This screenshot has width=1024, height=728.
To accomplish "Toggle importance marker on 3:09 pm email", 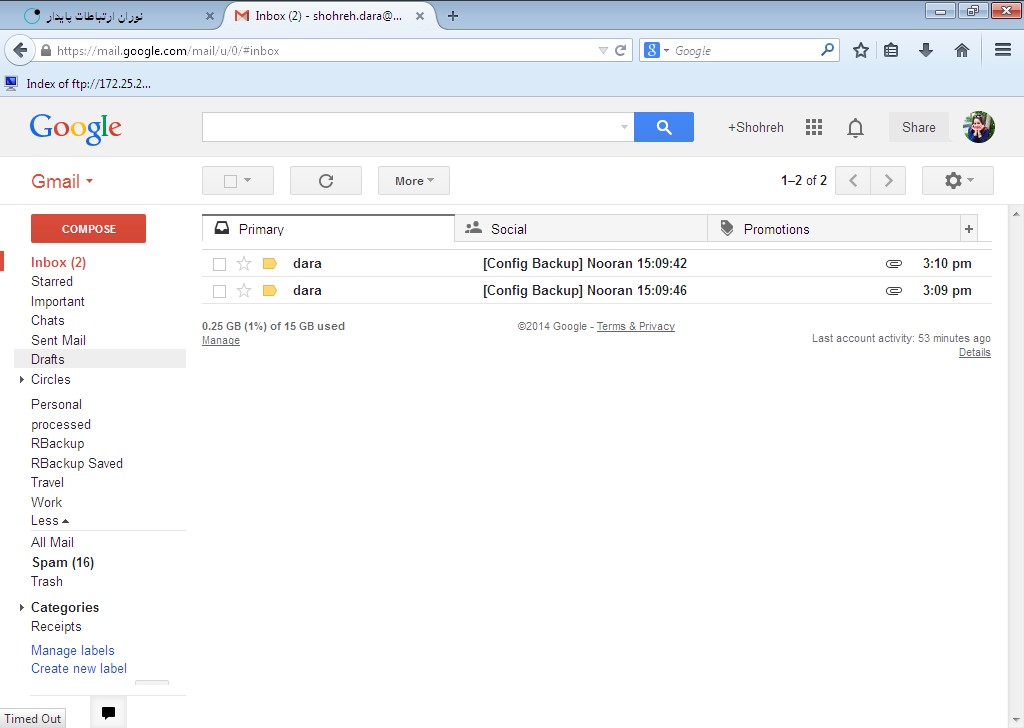I will (270, 291).
